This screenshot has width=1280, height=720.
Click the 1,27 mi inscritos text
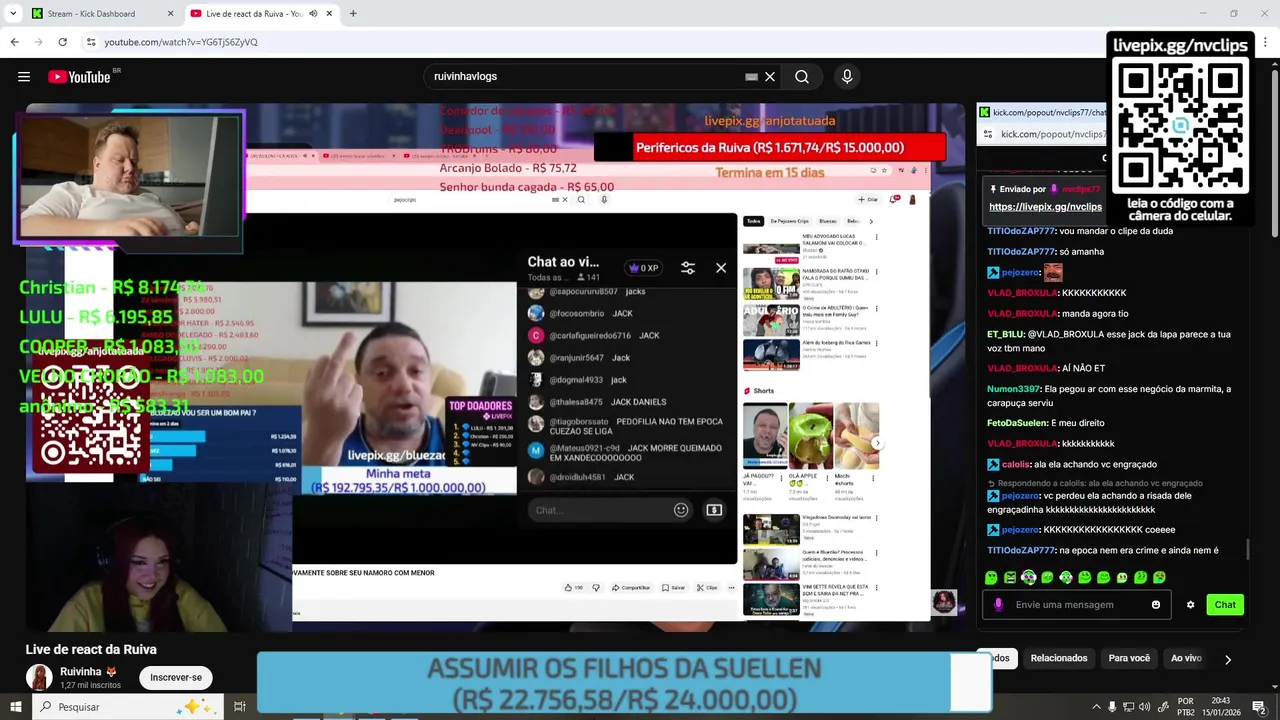click(91, 685)
